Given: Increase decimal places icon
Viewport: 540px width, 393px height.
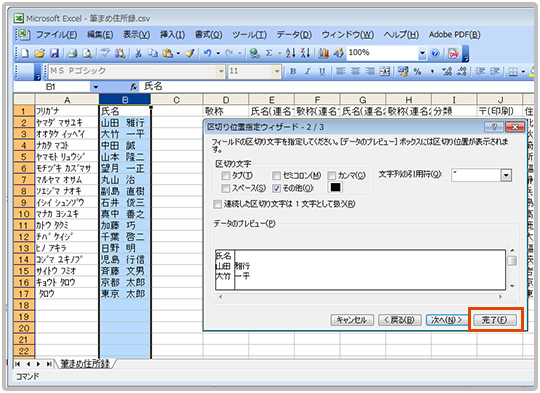Looking at the screenshot, I should [447, 71].
